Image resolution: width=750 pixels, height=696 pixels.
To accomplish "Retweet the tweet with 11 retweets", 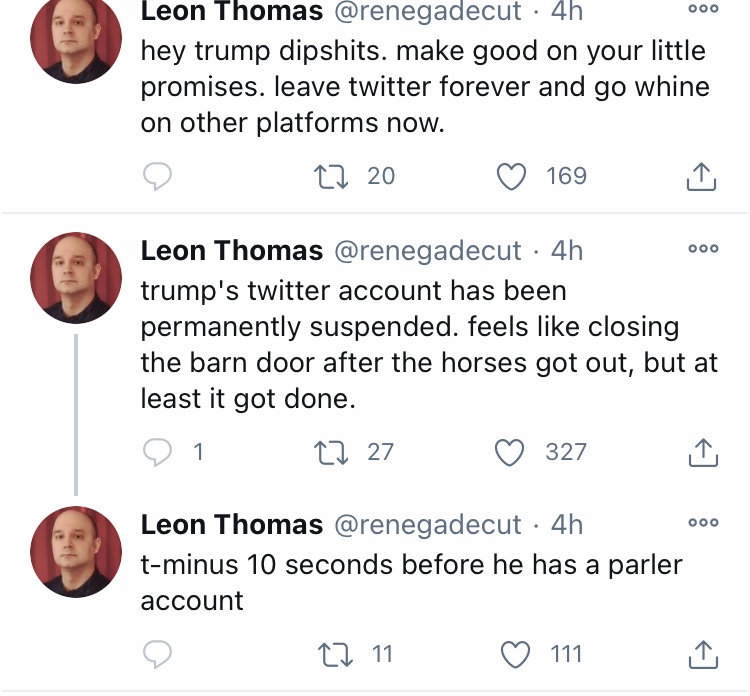I will 335,655.
